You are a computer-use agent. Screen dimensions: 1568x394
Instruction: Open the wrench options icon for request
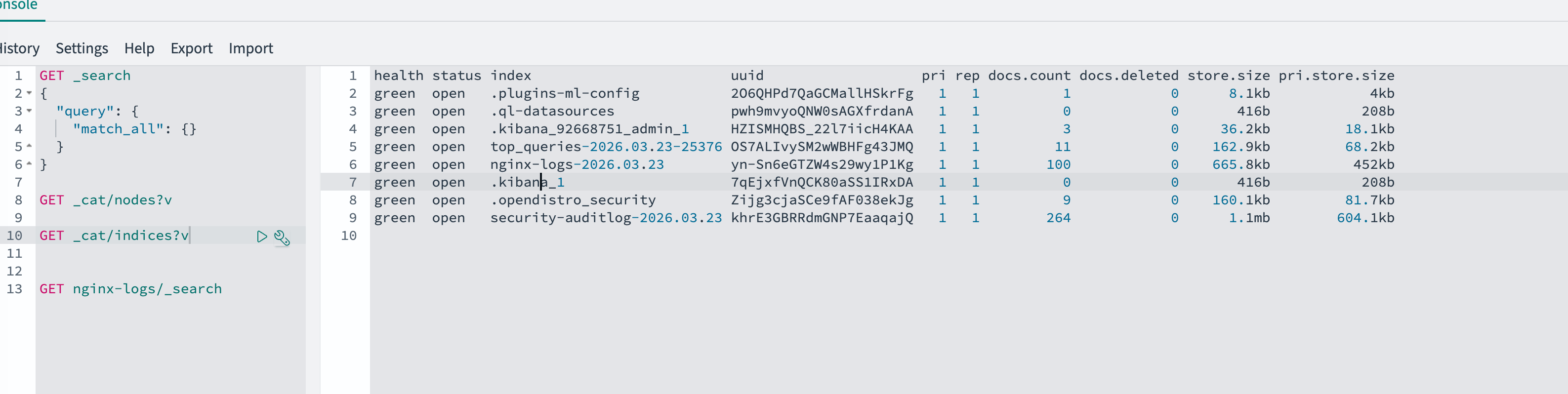pos(282,237)
